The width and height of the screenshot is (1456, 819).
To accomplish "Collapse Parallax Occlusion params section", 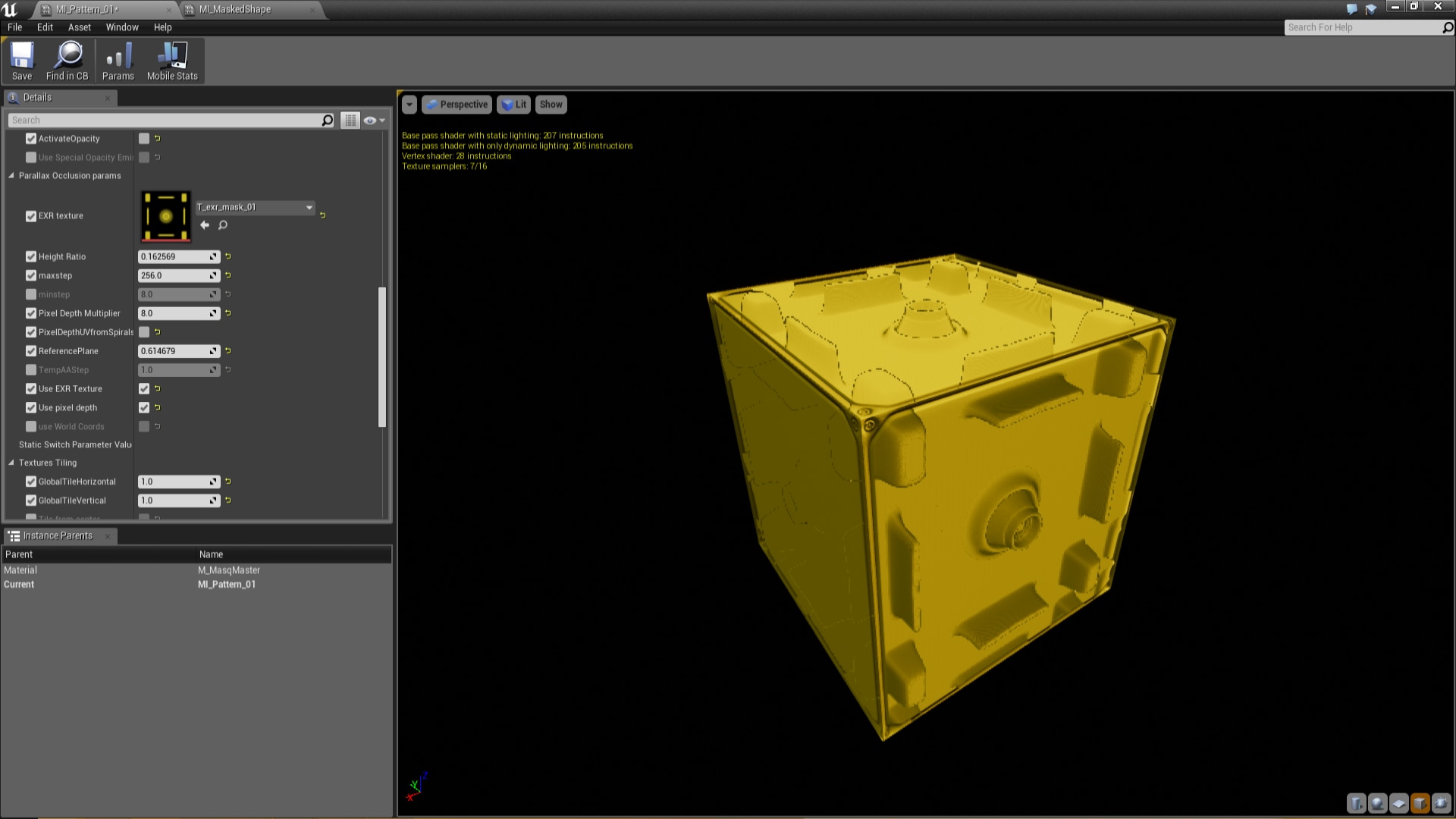I will coord(11,176).
